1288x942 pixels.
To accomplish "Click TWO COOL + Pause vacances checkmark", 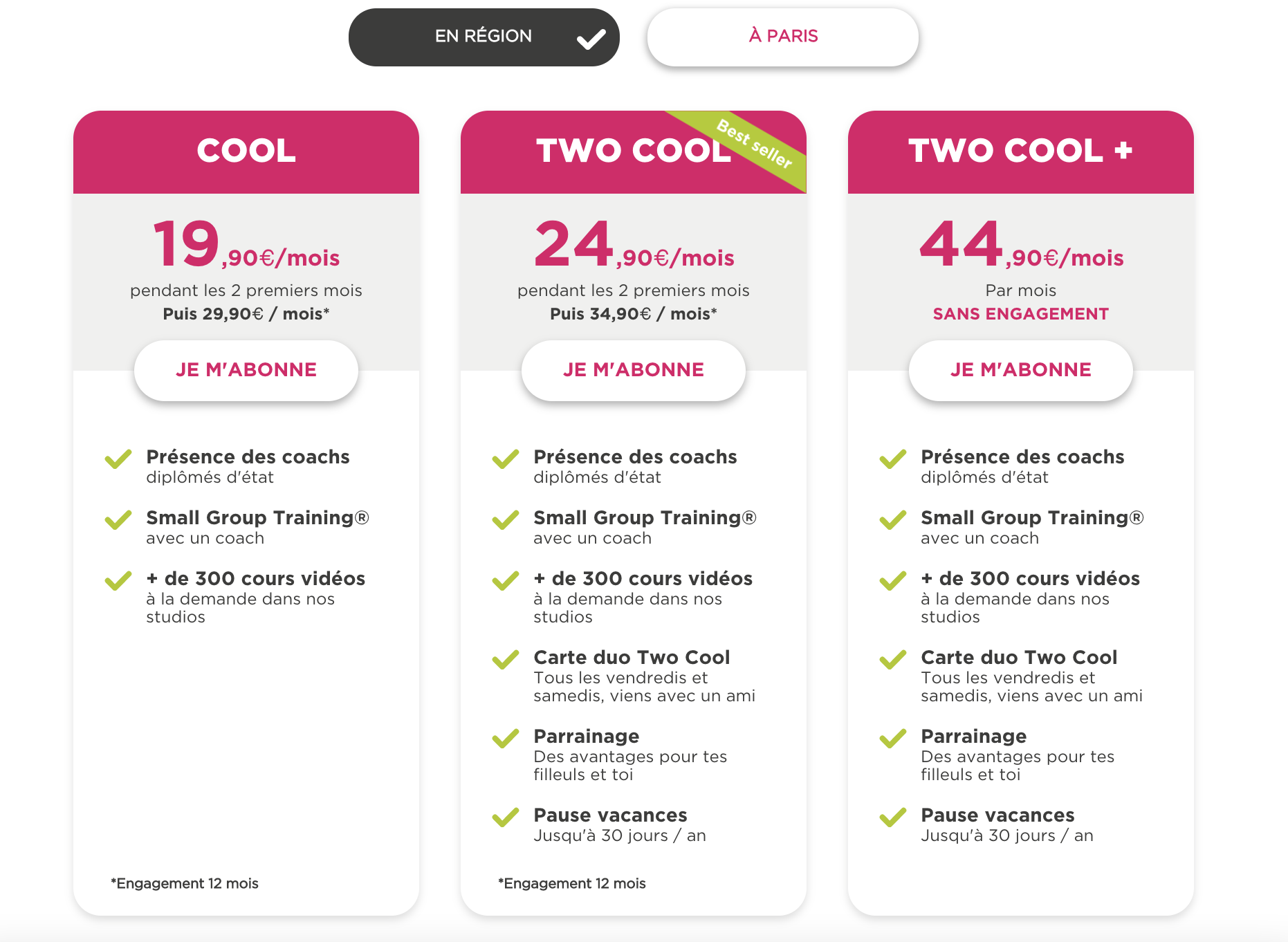I will click(893, 818).
